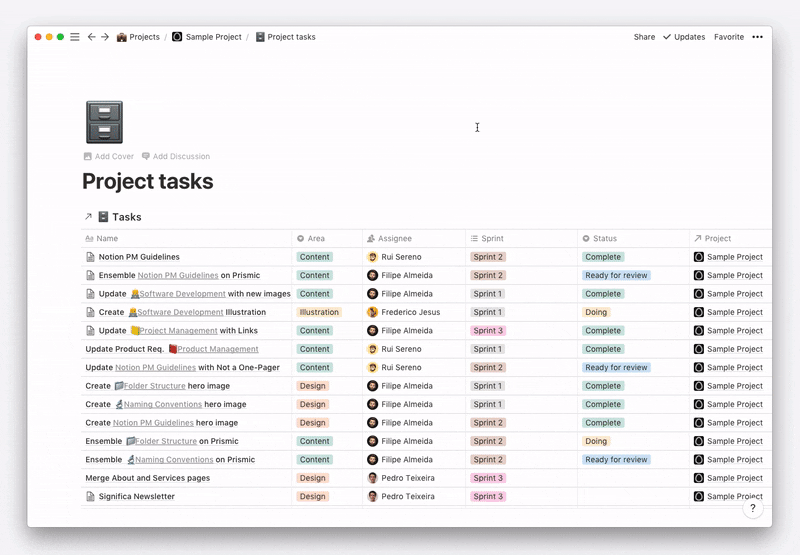Click empty Status cell of Significa Newsletter row
800x555 pixels.
633,496
